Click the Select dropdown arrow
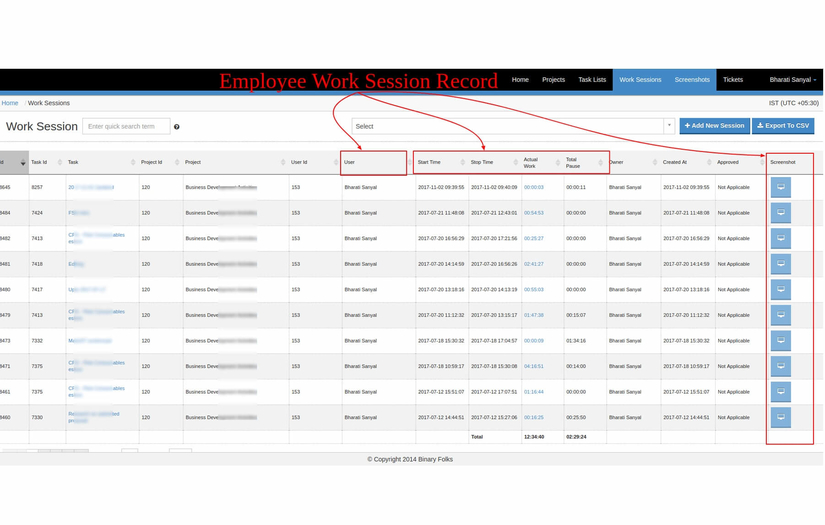The width and height of the screenshot is (825, 525). coord(669,126)
